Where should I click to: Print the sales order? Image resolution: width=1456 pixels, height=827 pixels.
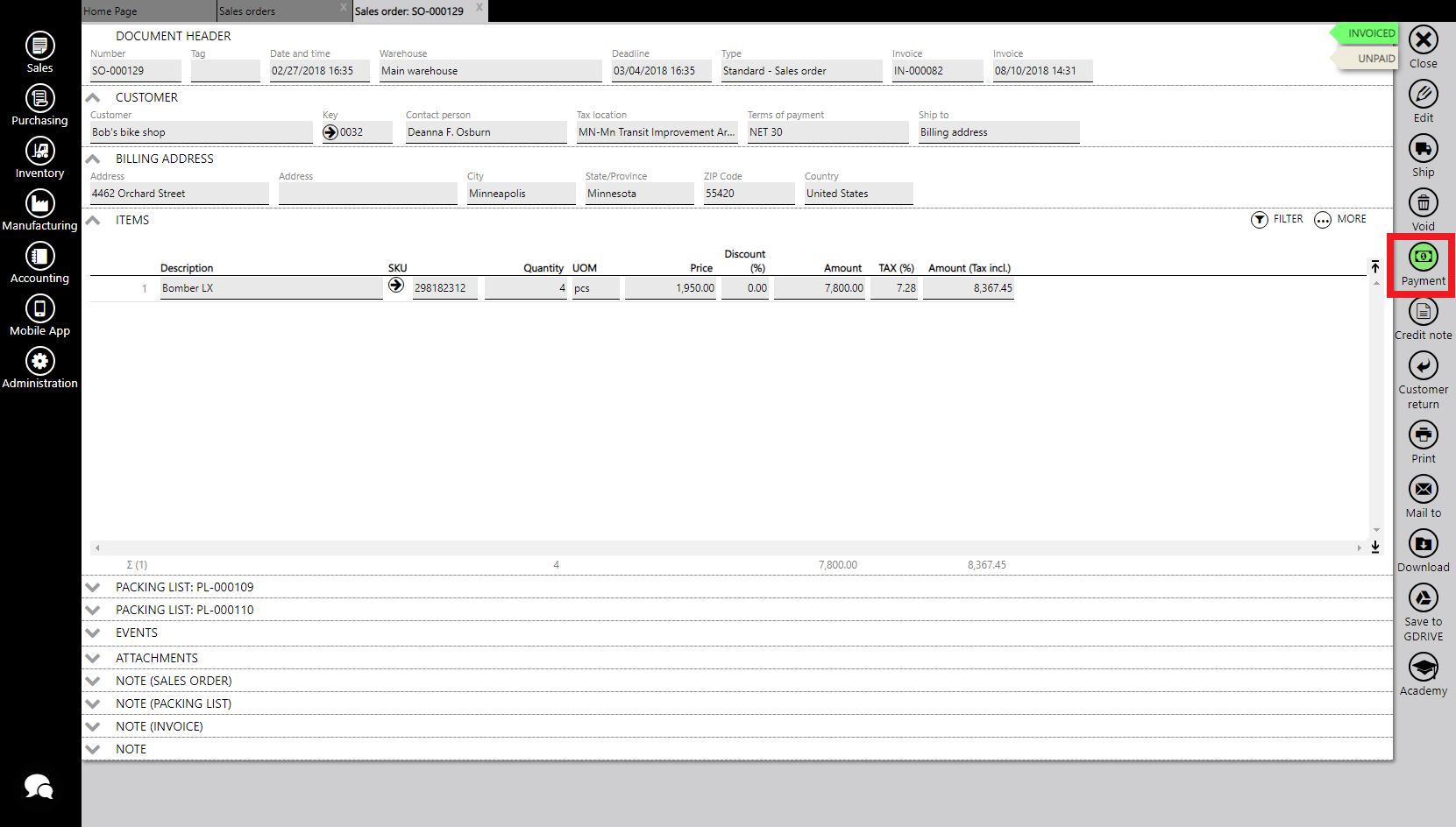1423,435
